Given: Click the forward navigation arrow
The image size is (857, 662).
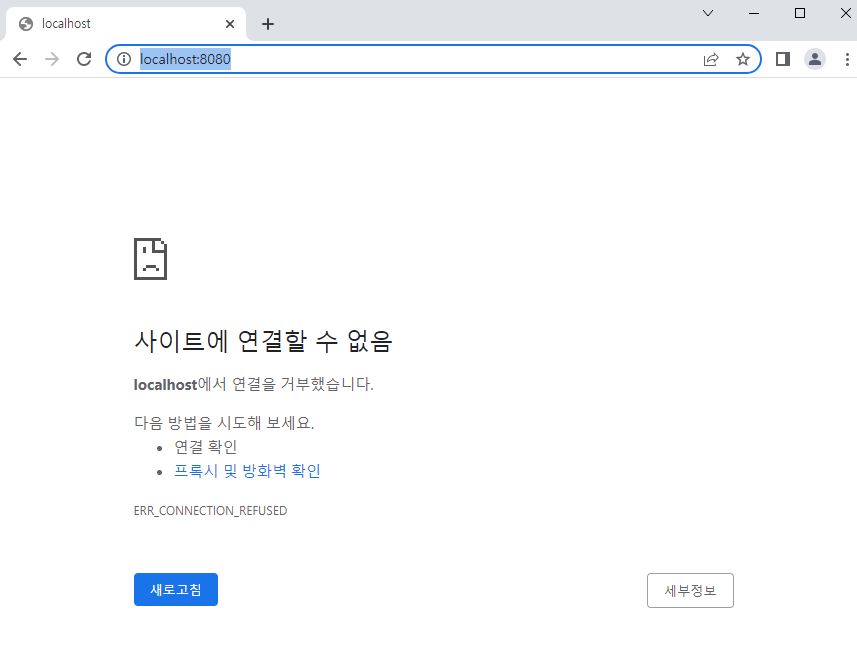Looking at the screenshot, I should [52, 59].
